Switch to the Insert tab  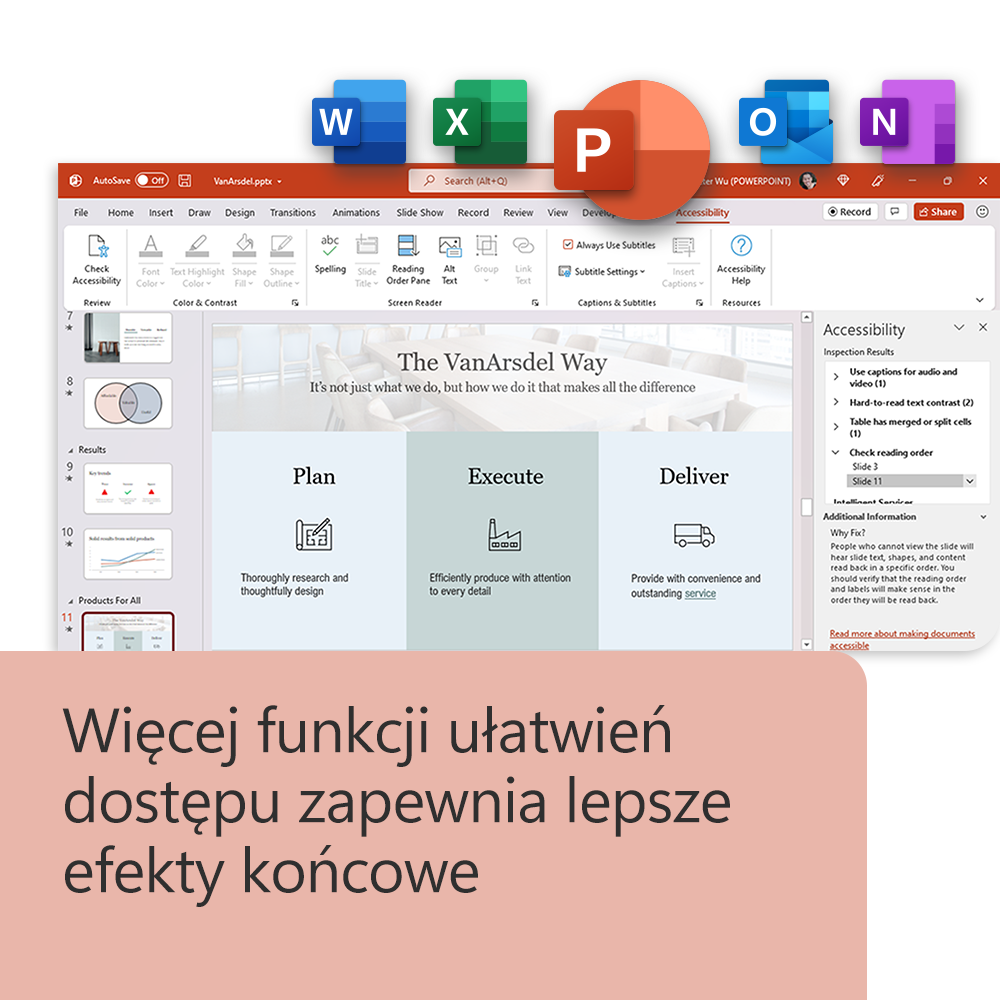pos(161,212)
